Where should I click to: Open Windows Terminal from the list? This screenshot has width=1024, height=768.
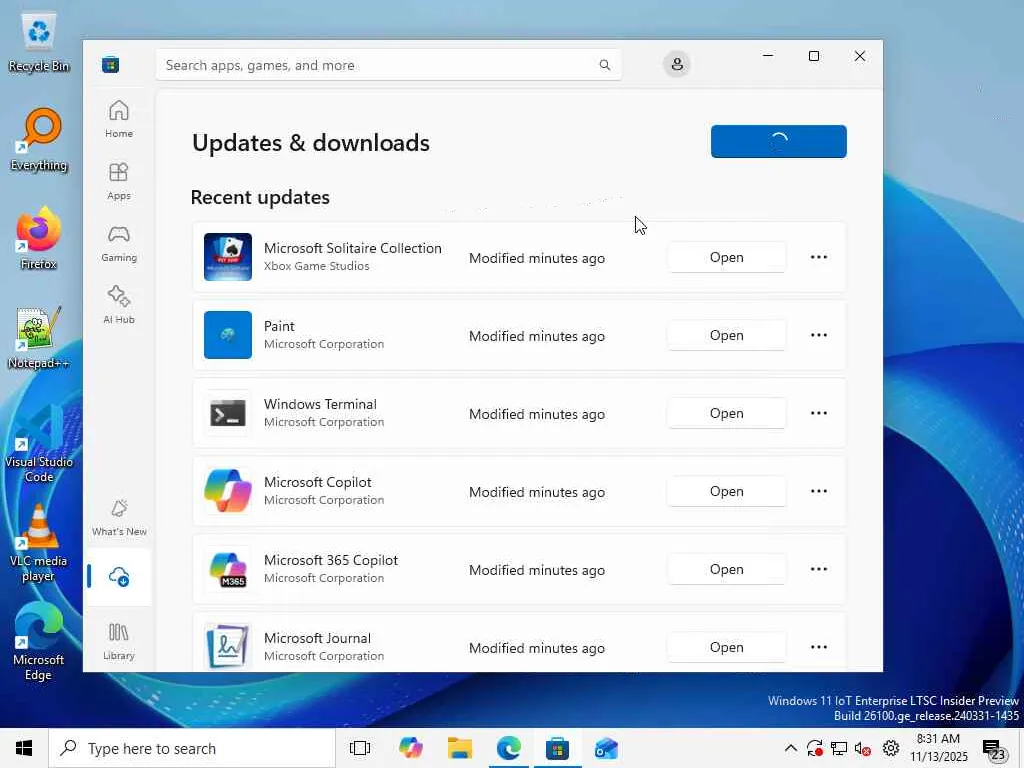(x=727, y=413)
